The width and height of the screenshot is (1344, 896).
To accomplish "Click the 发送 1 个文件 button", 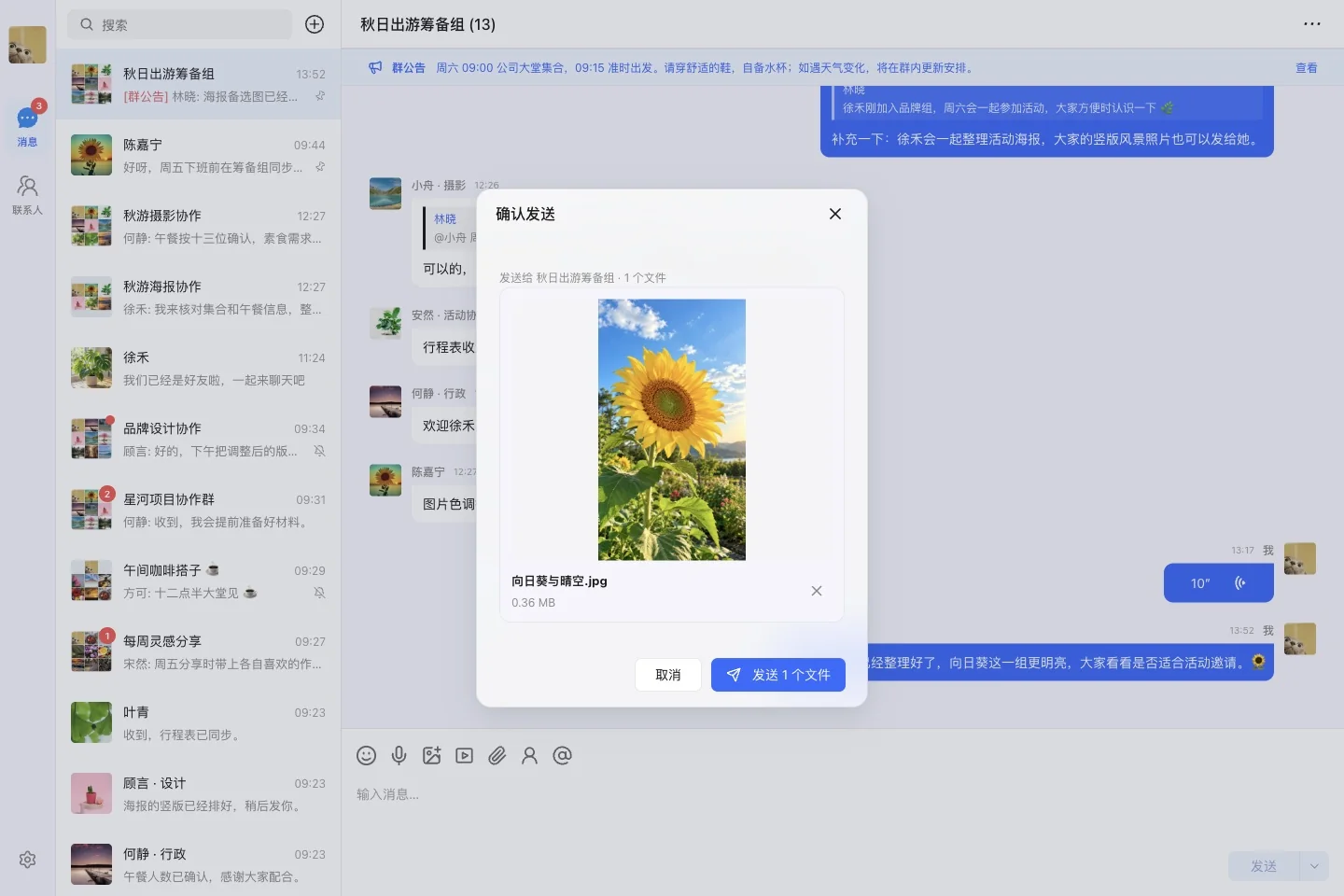I will click(778, 675).
